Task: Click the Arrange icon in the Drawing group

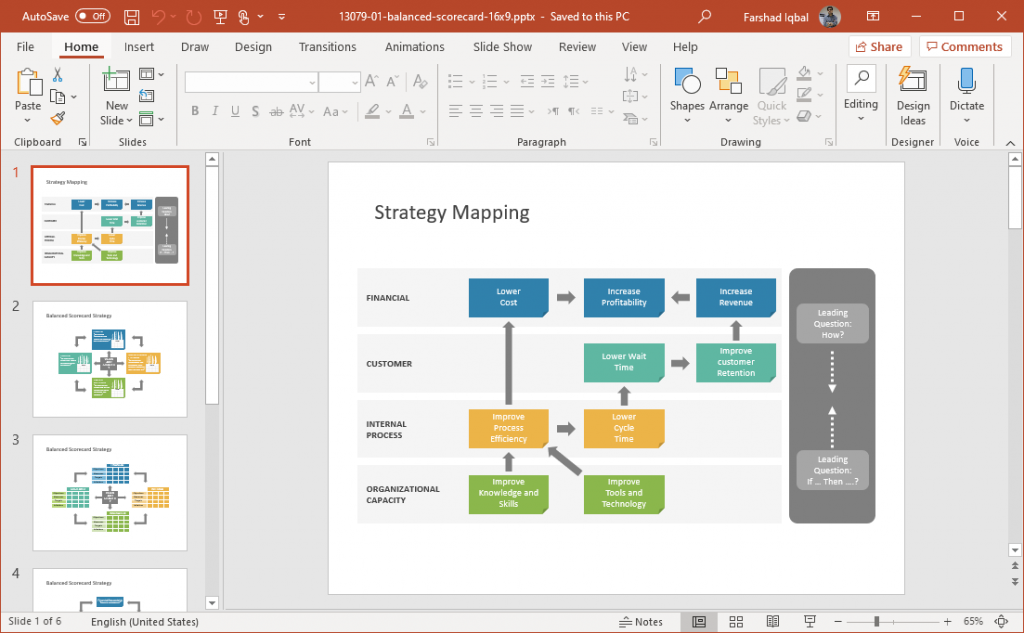Action: point(729,91)
